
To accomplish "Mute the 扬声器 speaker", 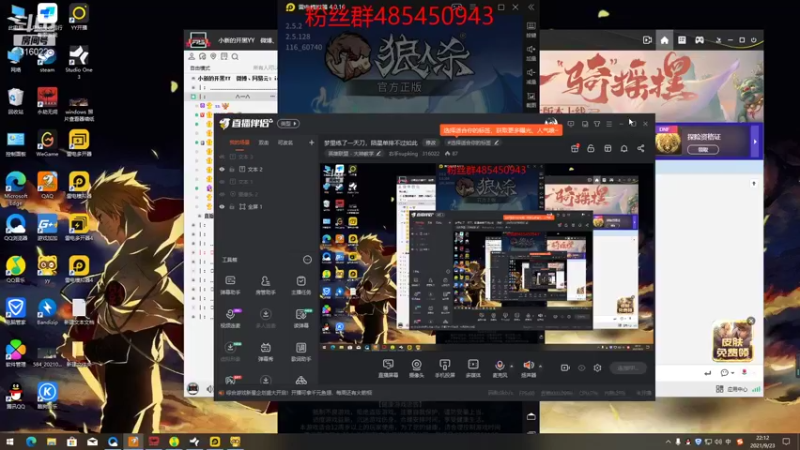I will [529, 368].
